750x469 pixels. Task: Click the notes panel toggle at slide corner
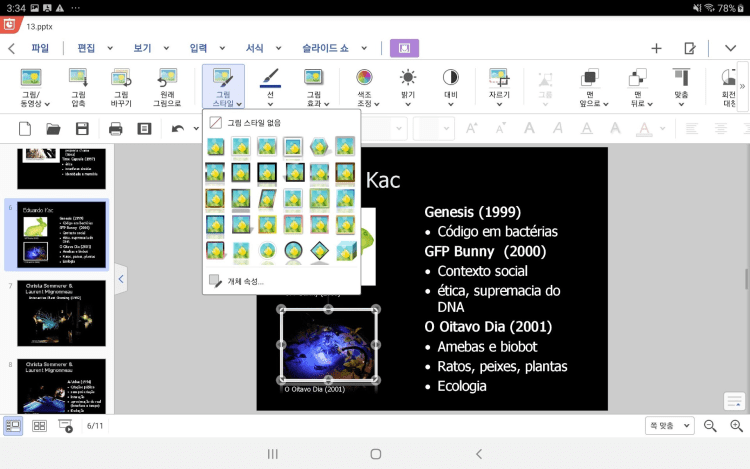734,401
